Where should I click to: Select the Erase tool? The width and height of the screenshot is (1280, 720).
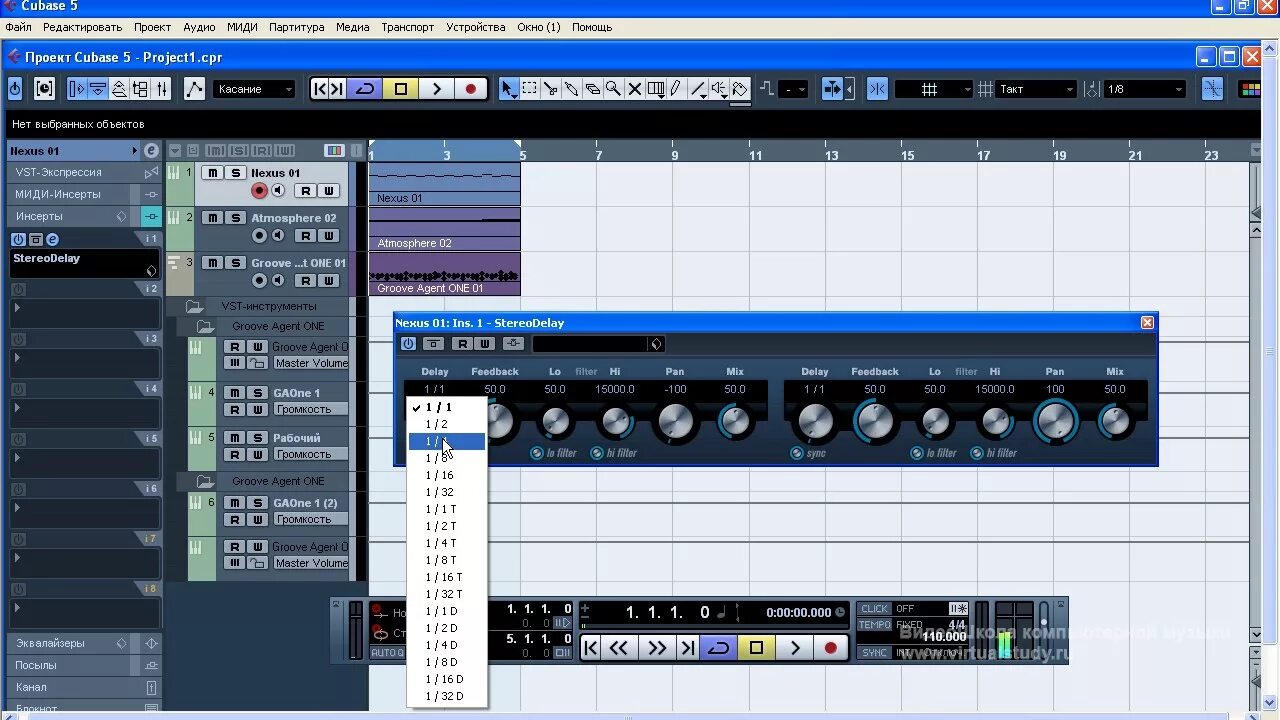pos(593,89)
